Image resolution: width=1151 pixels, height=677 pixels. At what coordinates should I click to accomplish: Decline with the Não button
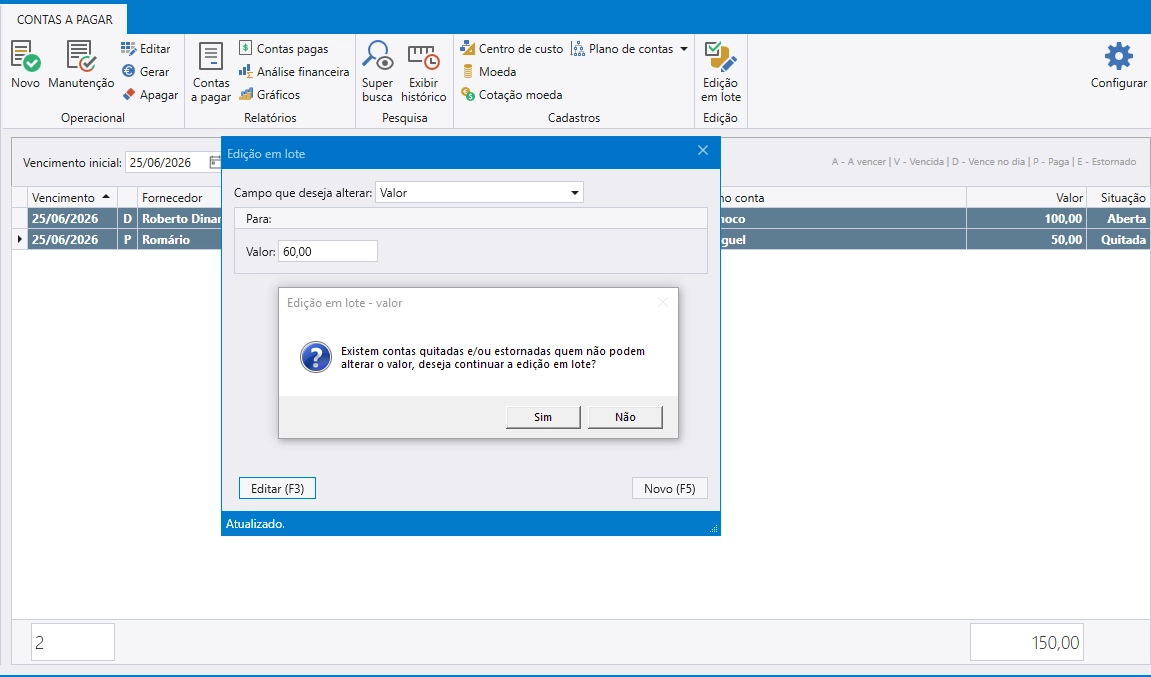[625, 416]
